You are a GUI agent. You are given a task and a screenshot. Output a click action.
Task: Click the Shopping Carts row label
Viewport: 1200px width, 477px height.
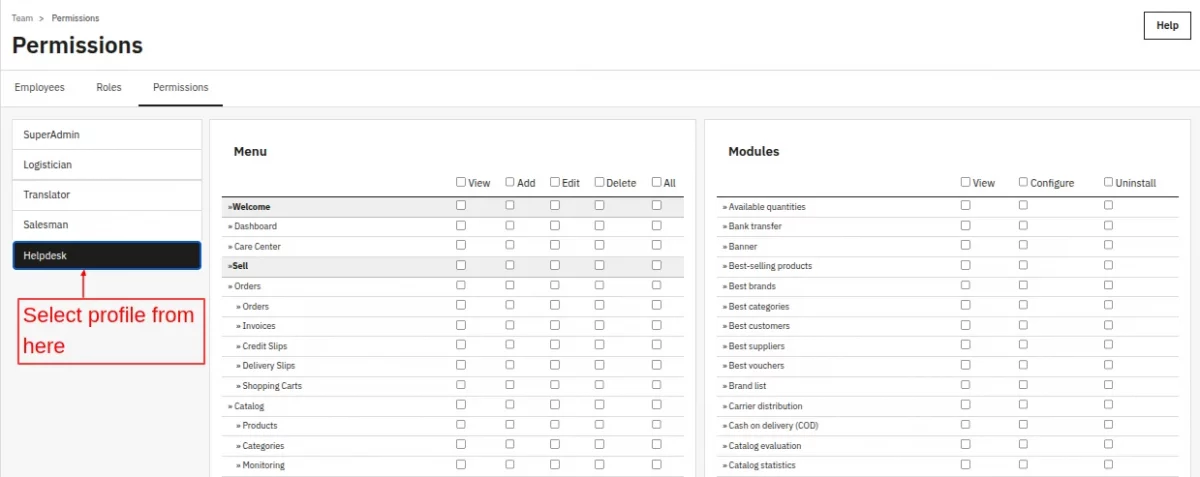coord(269,386)
